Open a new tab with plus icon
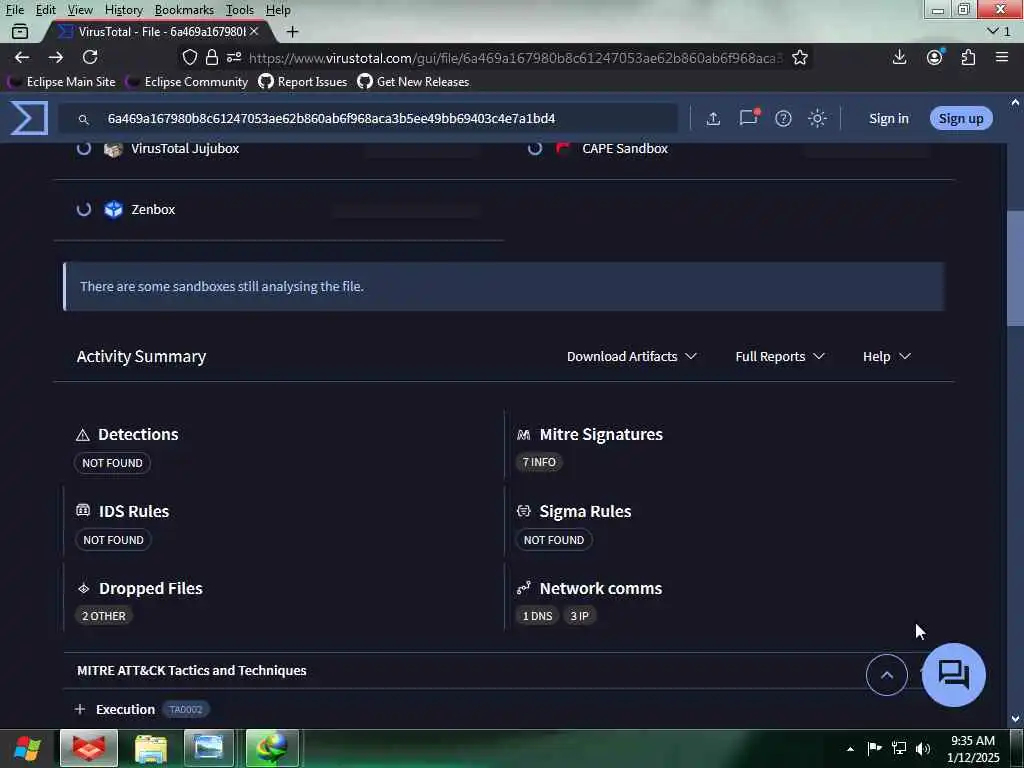The image size is (1024, 768). tap(293, 31)
